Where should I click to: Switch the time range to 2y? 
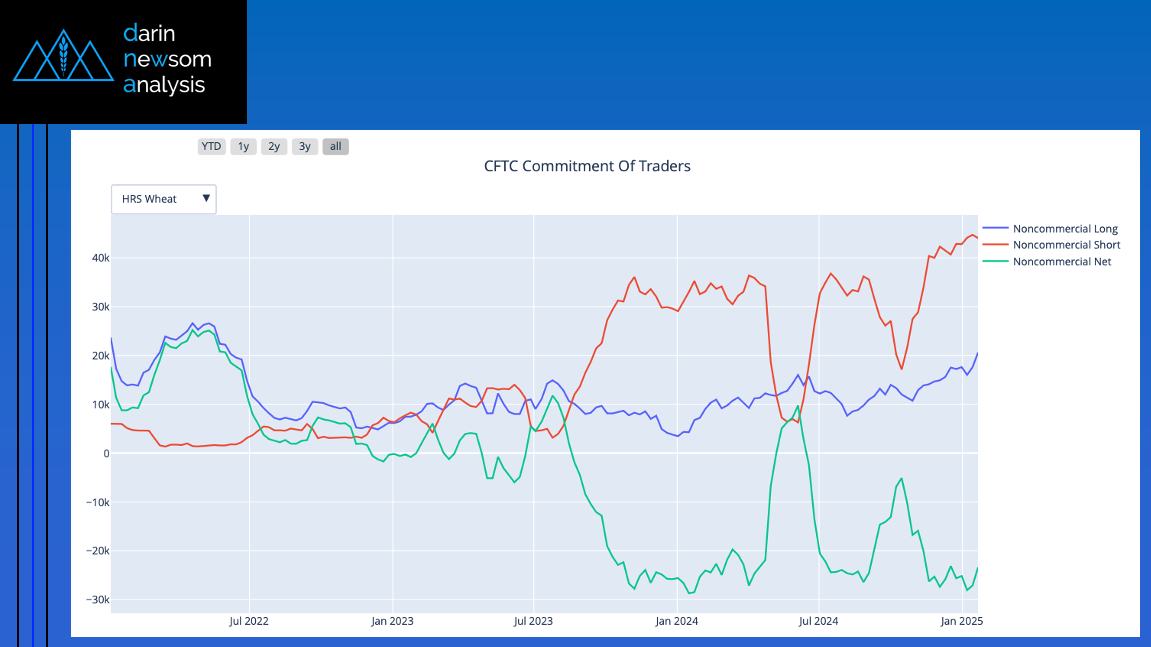pyautogui.click(x=274, y=146)
